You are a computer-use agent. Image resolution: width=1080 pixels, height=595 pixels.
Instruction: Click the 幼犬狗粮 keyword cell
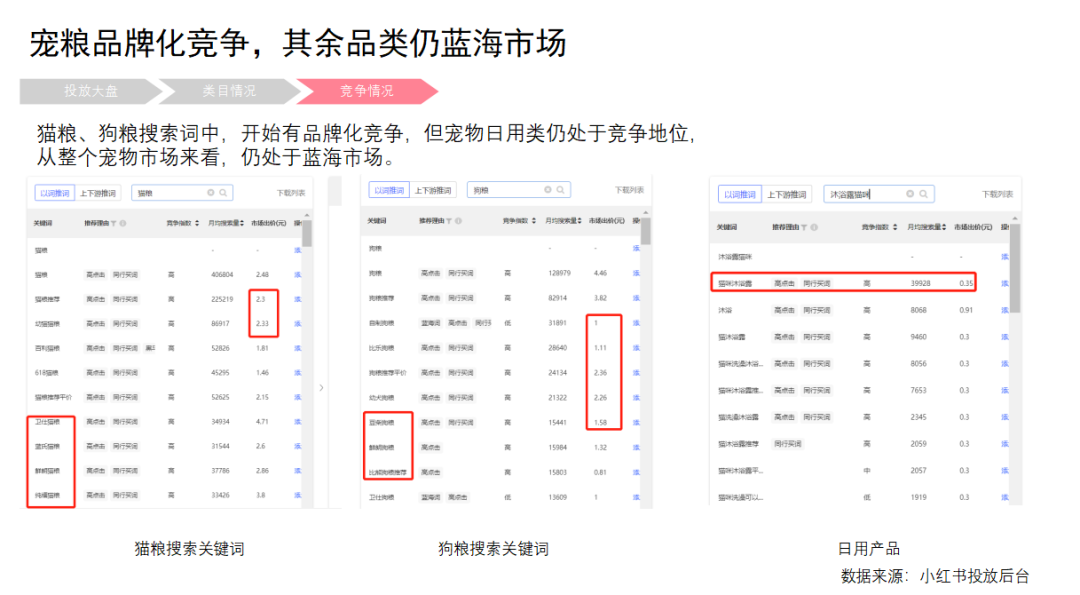click(382, 397)
